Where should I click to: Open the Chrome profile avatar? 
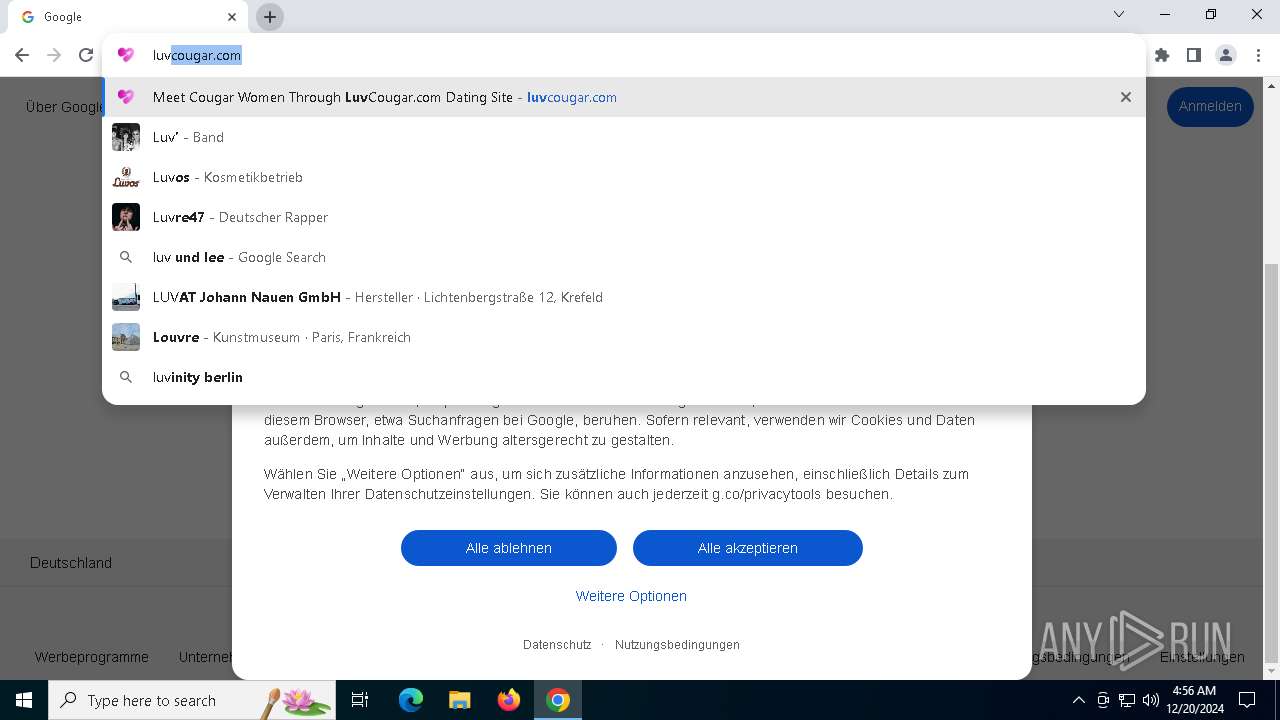[1226, 55]
